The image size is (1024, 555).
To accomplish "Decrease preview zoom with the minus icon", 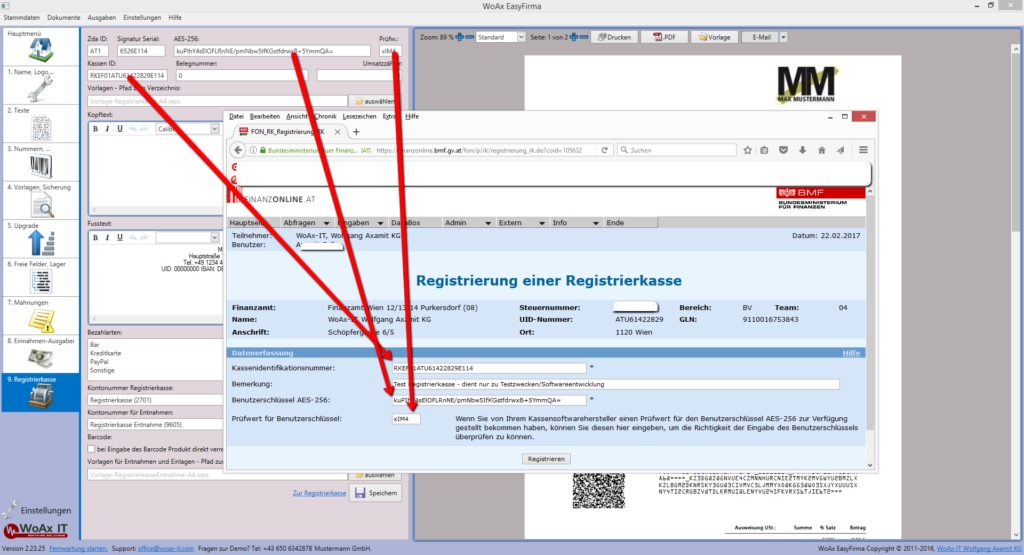I will tap(470, 37).
